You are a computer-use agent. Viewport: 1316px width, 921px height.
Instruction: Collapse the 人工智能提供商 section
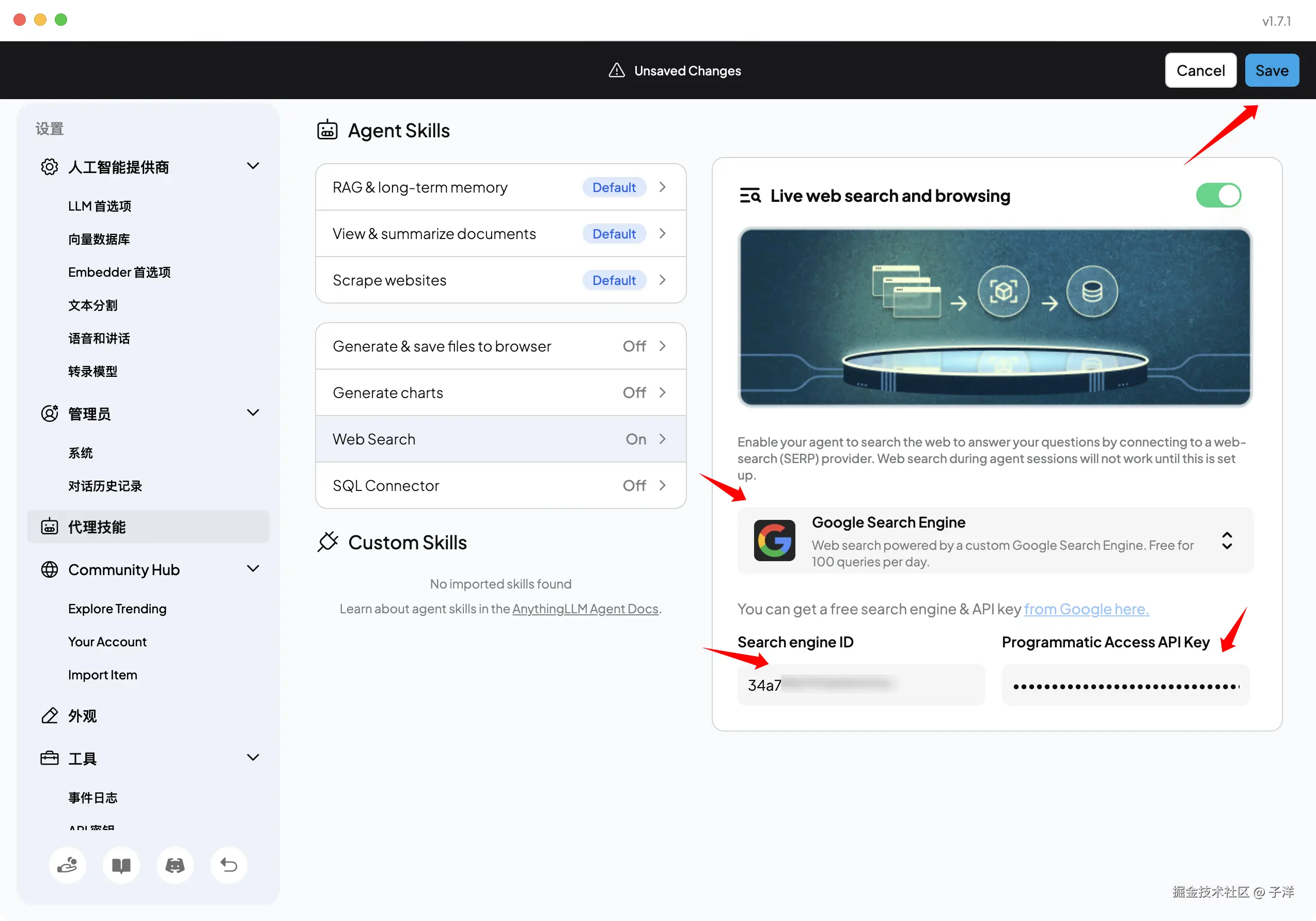253,166
